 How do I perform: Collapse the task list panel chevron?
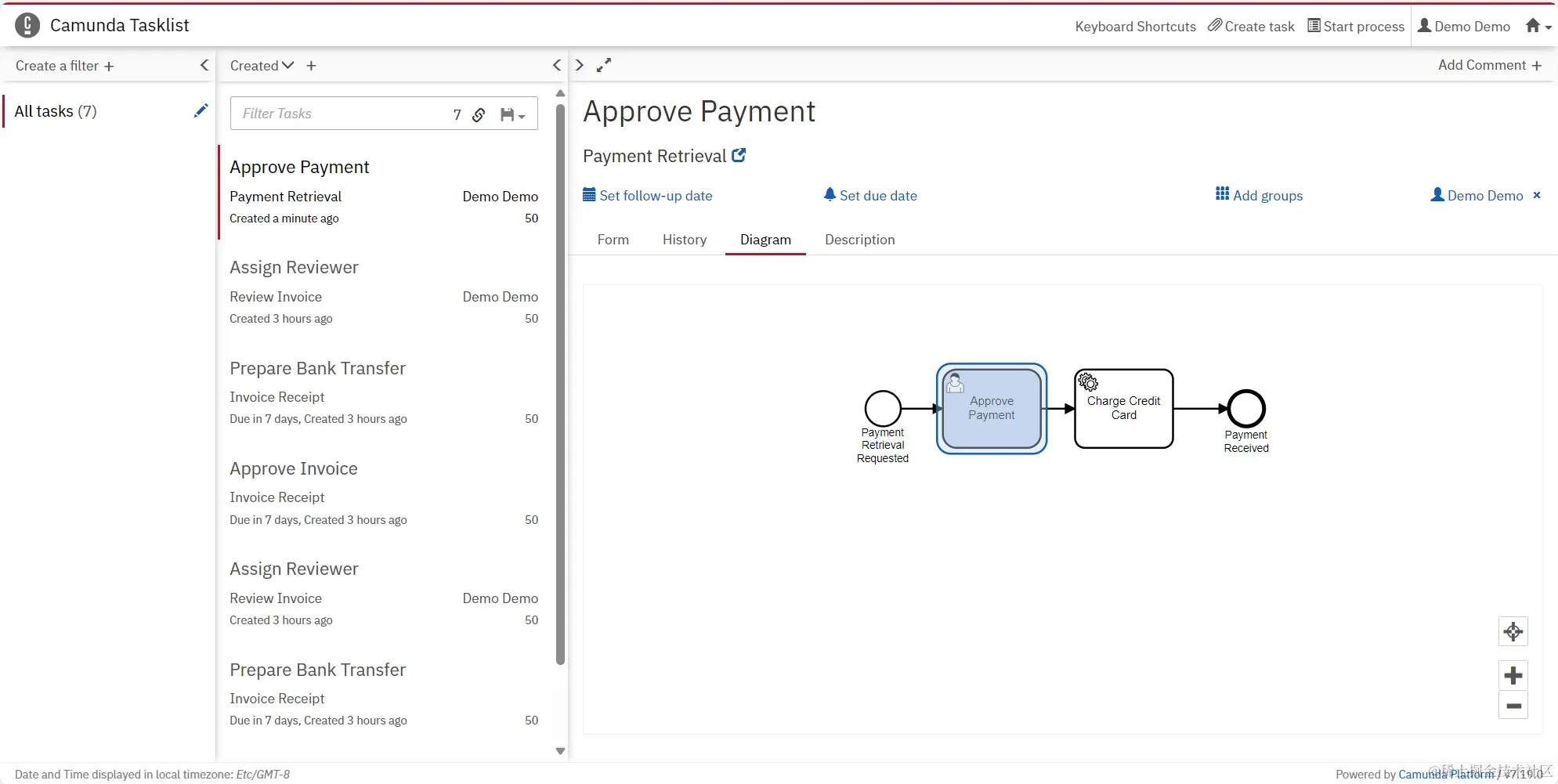tap(557, 65)
